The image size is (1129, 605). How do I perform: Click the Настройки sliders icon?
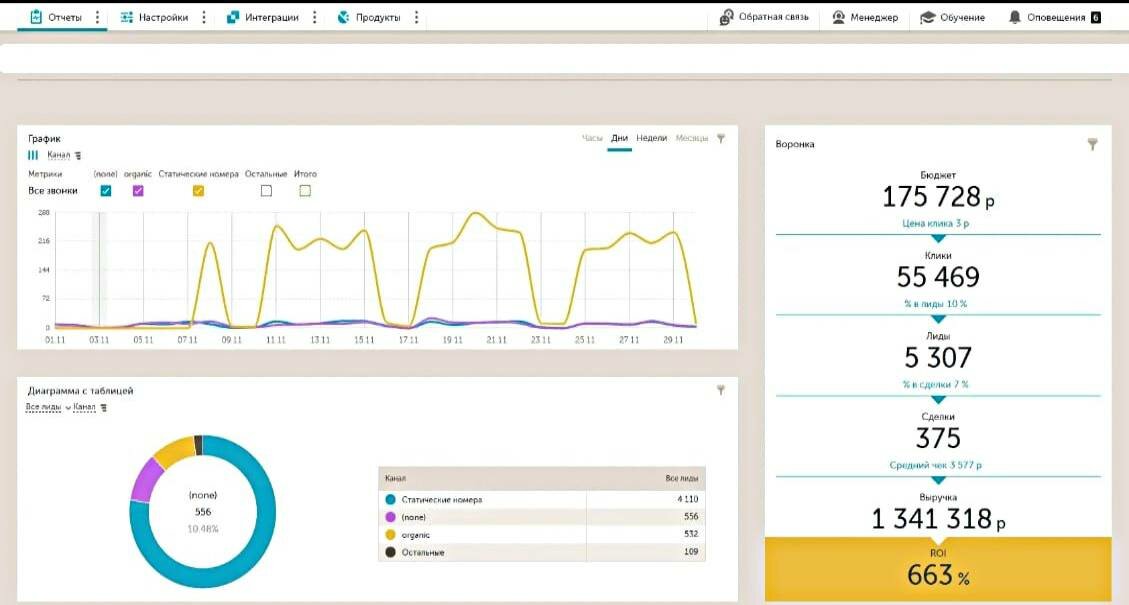(127, 17)
